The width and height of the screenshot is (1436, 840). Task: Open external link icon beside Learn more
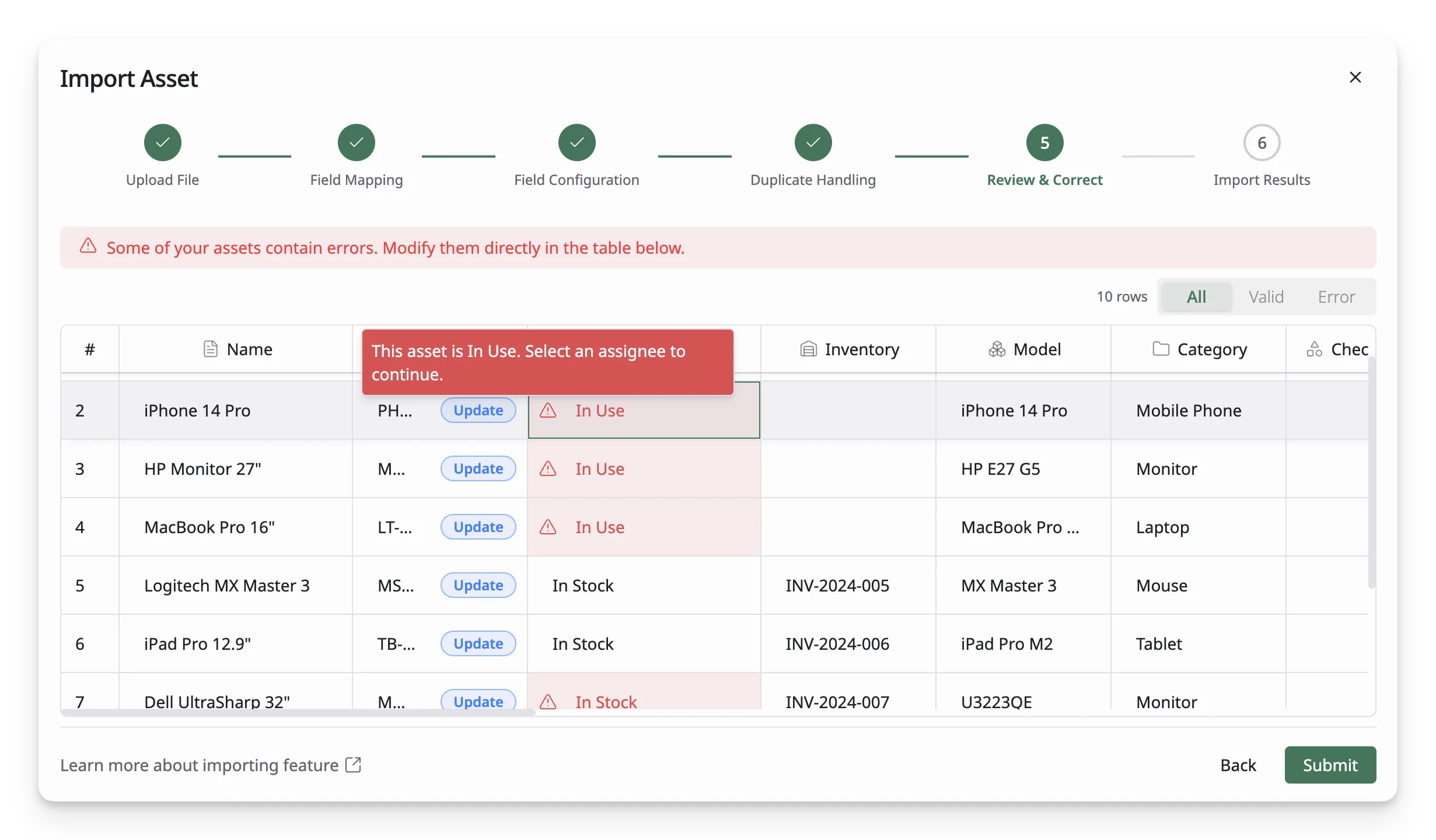pos(353,764)
